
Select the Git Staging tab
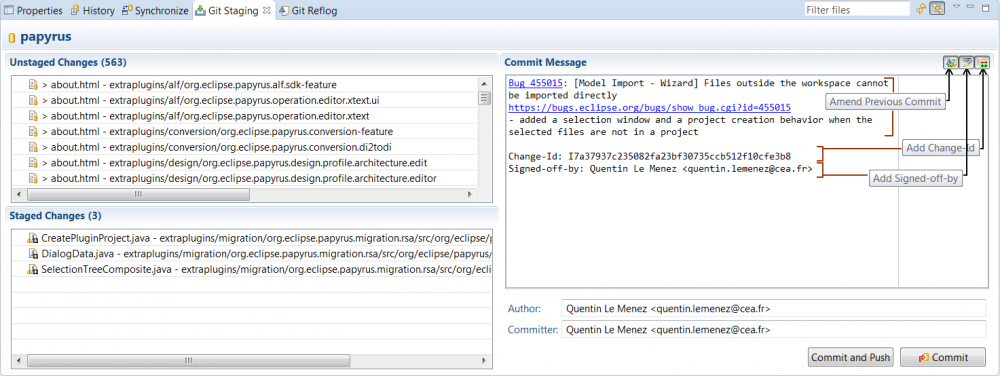[232, 11]
